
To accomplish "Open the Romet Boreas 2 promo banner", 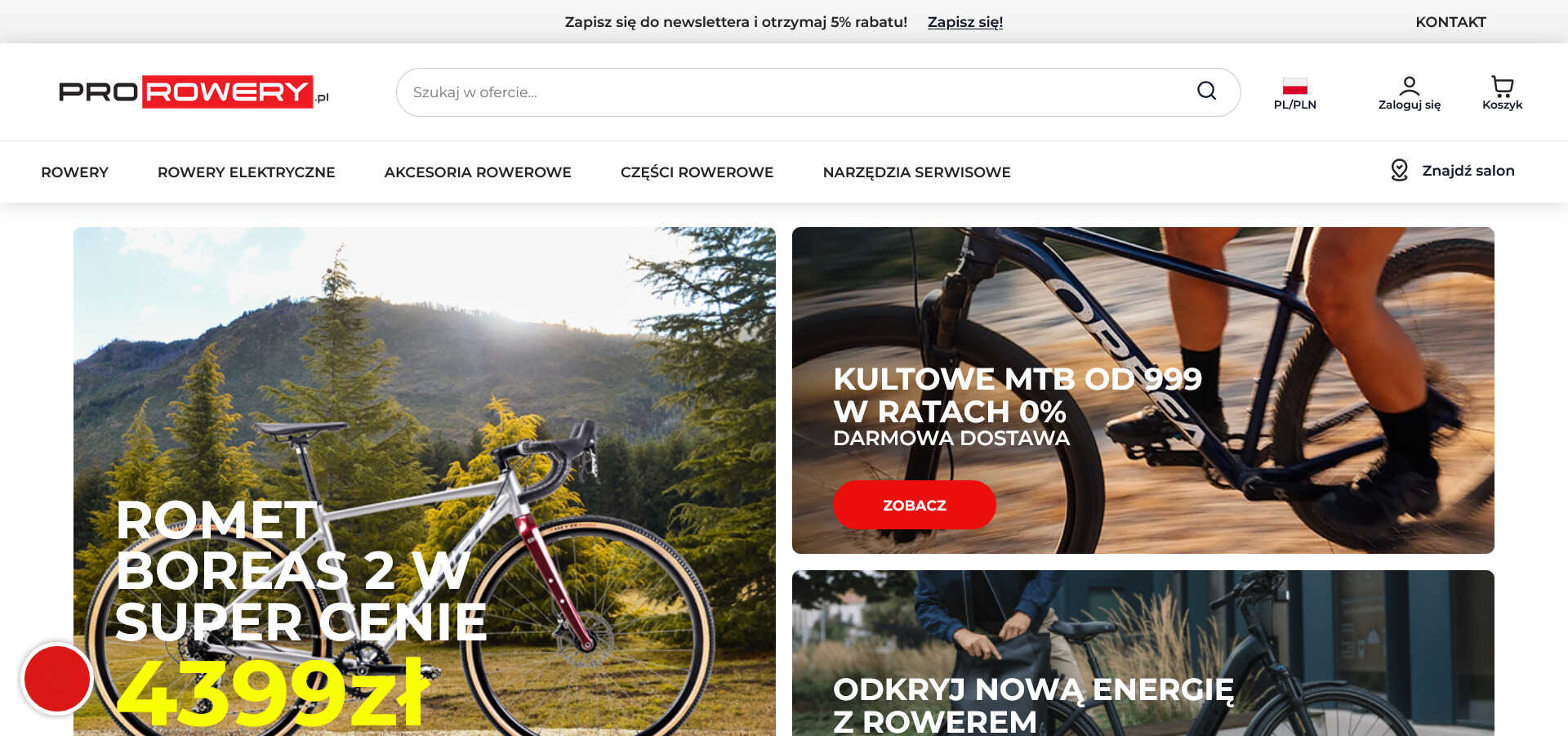I will tap(425, 481).
